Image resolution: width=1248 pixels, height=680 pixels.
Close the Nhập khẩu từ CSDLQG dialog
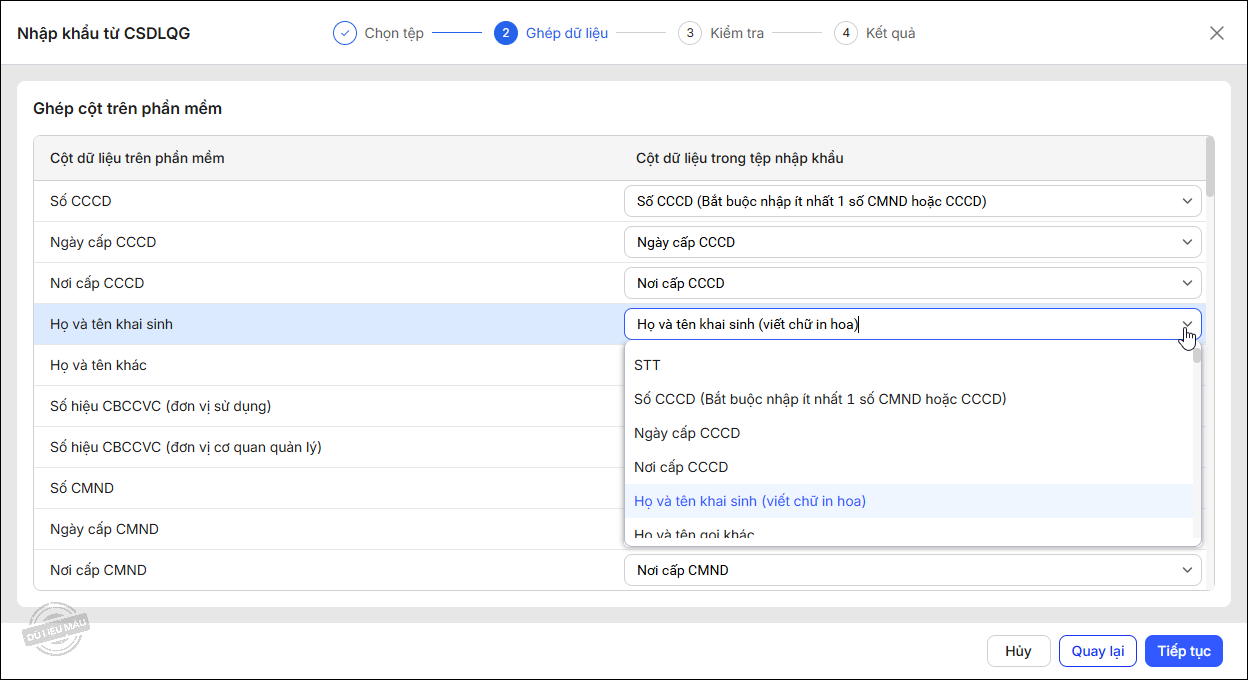pyautogui.click(x=1216, y=33)
